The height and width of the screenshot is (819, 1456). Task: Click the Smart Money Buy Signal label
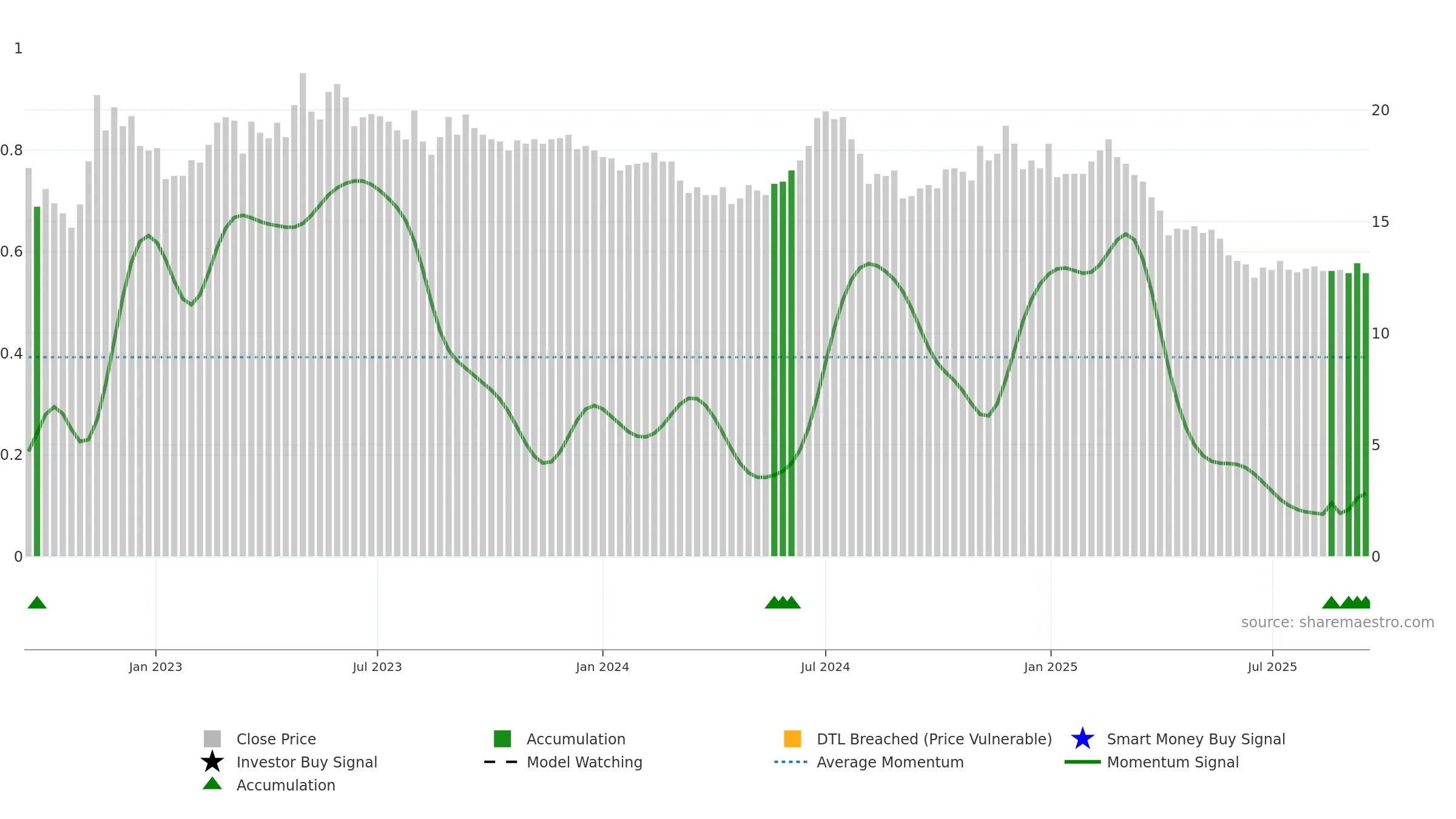coord(1196,739)
